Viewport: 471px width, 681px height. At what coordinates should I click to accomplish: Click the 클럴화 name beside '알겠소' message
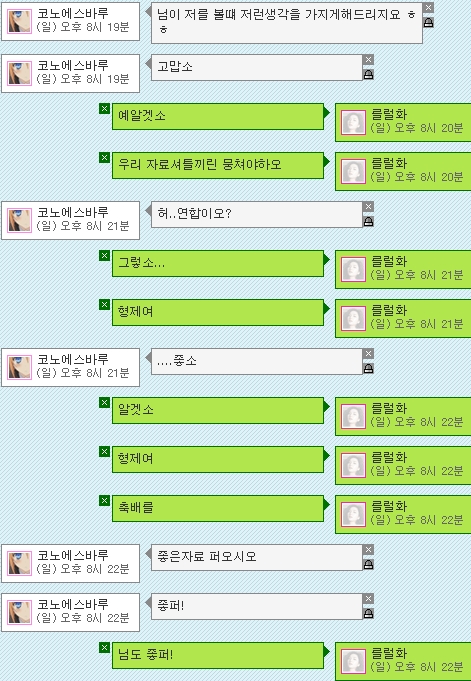click(389, 408)
